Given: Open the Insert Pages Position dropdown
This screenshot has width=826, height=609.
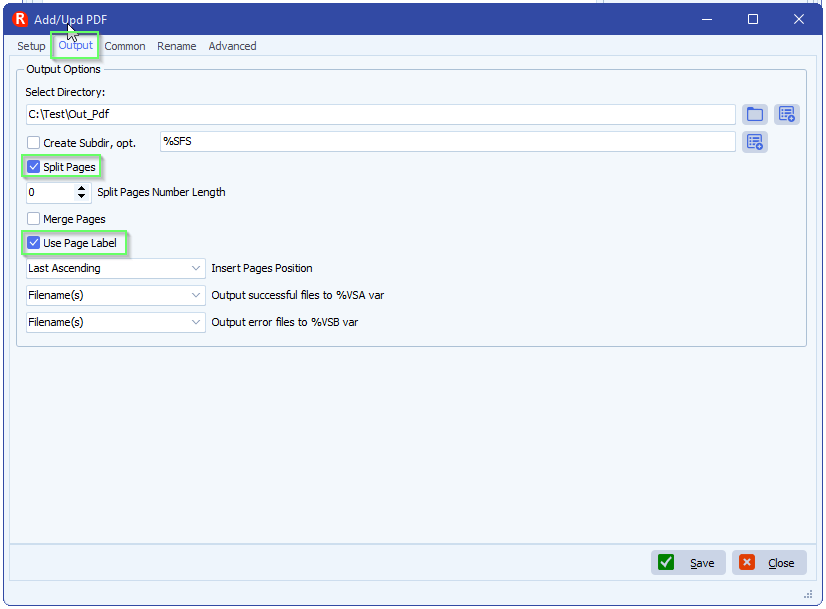Looking at the screenshot, I should (116, 268).
